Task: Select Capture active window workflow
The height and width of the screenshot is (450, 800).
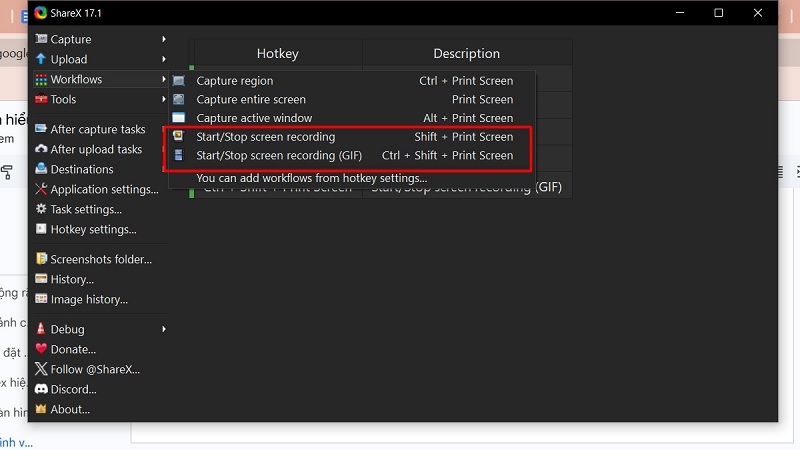Action: 352,118
